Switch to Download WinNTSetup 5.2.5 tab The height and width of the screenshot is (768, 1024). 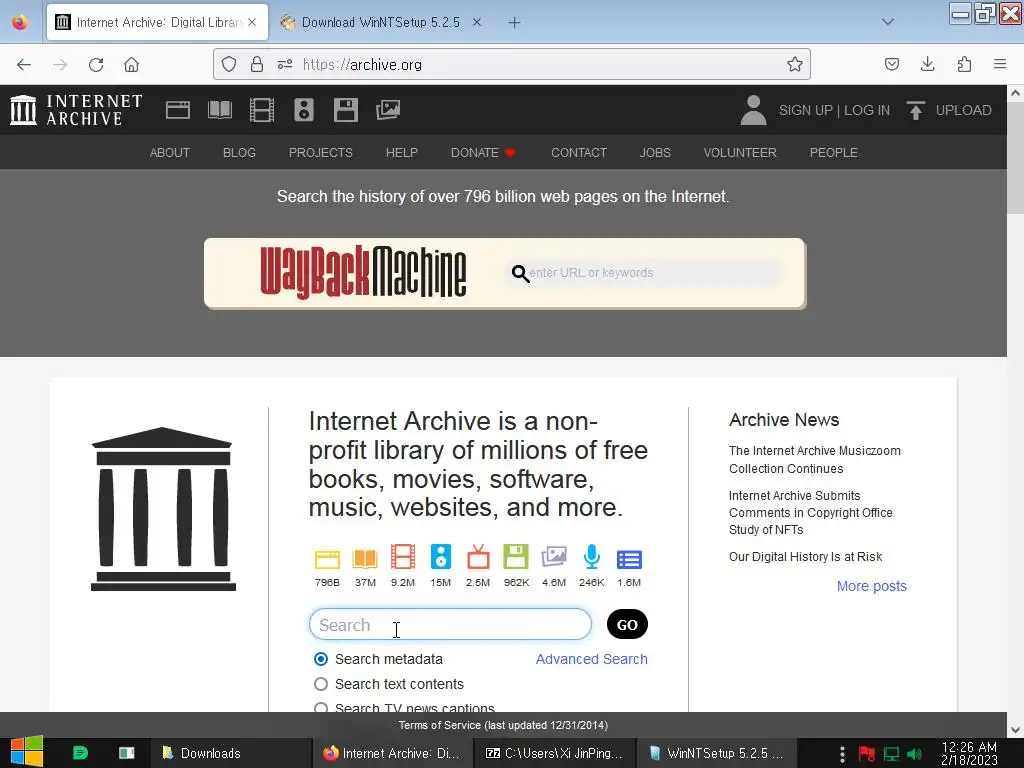(x=380, y=22)
